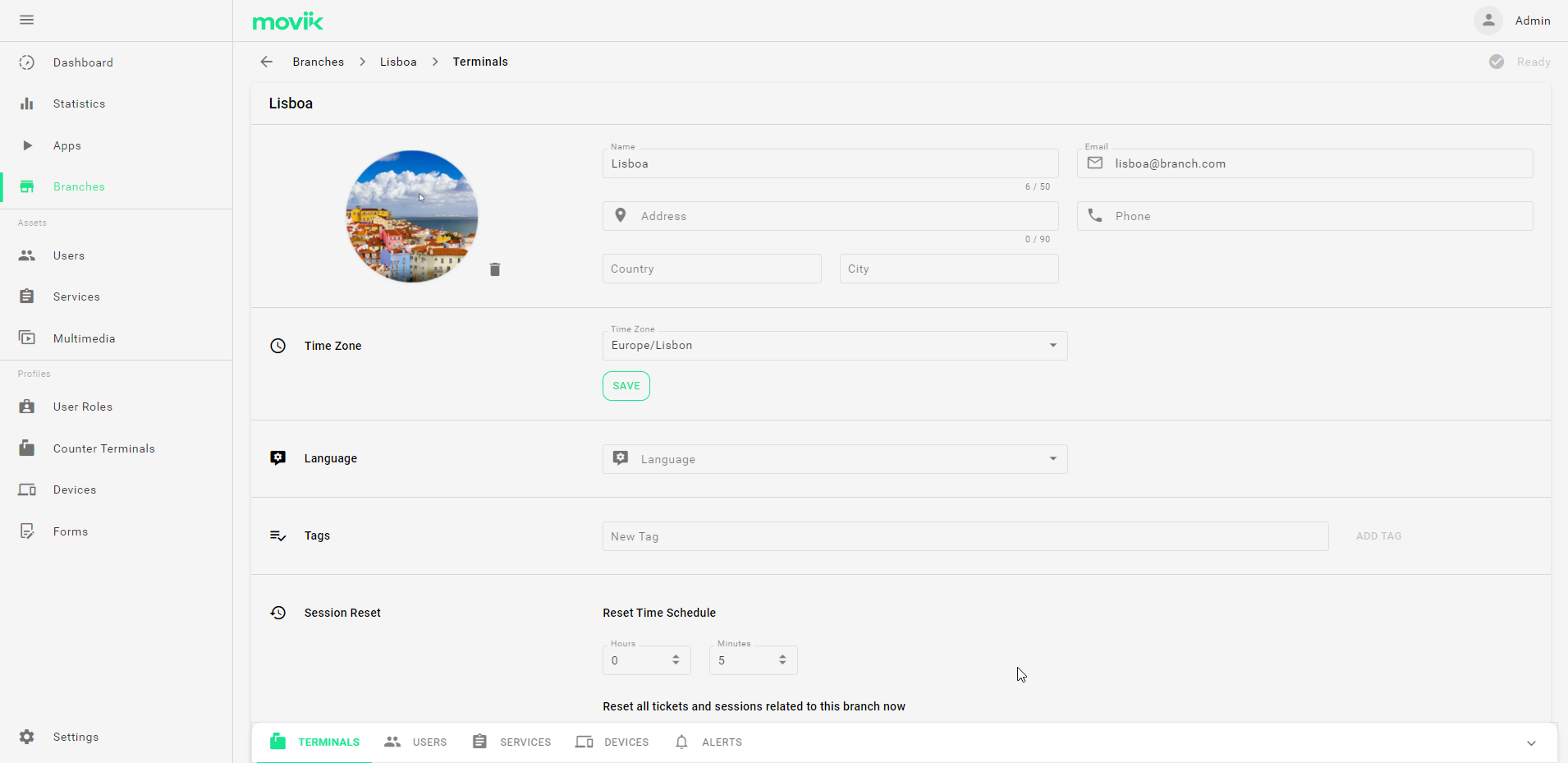Open Dashboard from sidebar
The height and width of the screenshot is (763, 1568).
click(x=116, y=62)
